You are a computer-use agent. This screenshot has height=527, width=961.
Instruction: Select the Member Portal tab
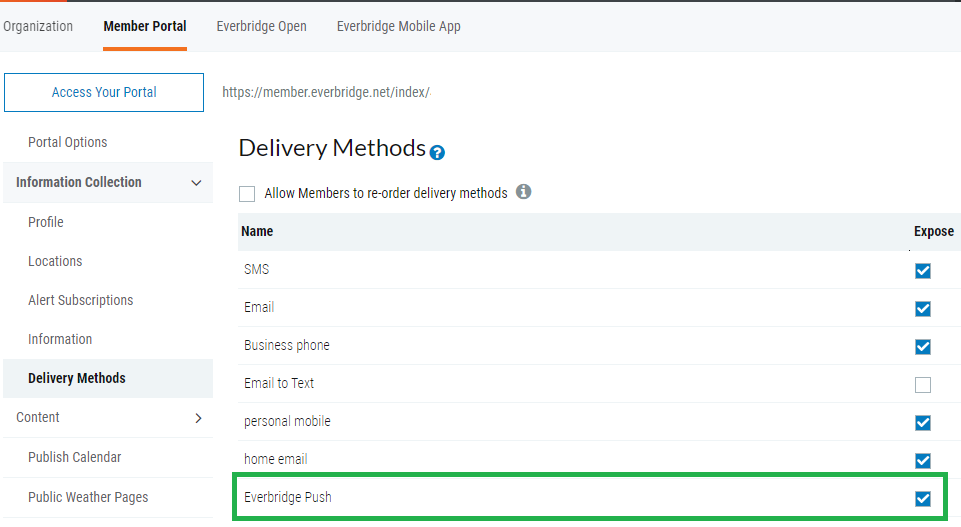145,26
